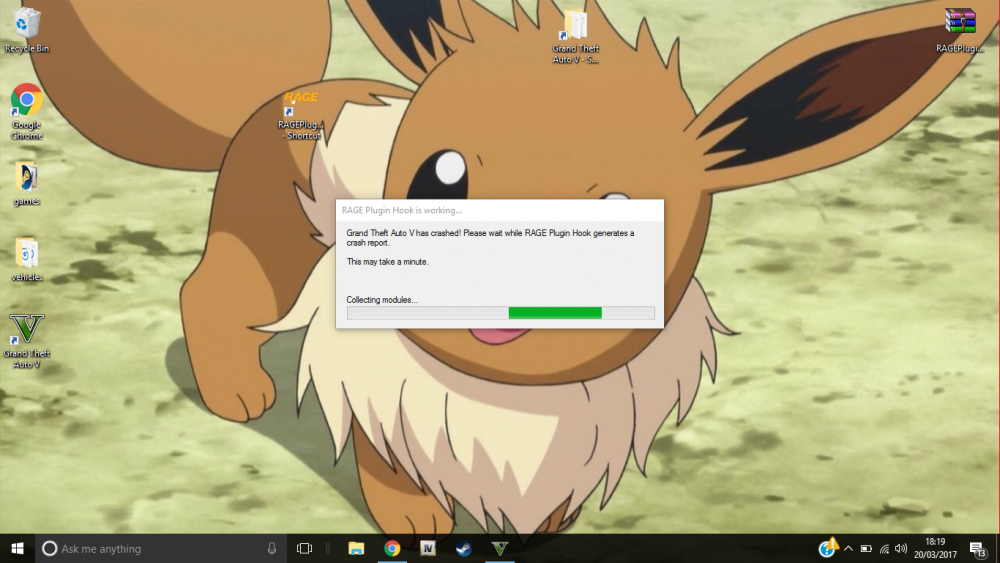The image size is (1000, 563).
Task: Select the Grand Theft Auto V folder shortcut
Action: click(575, 36)
